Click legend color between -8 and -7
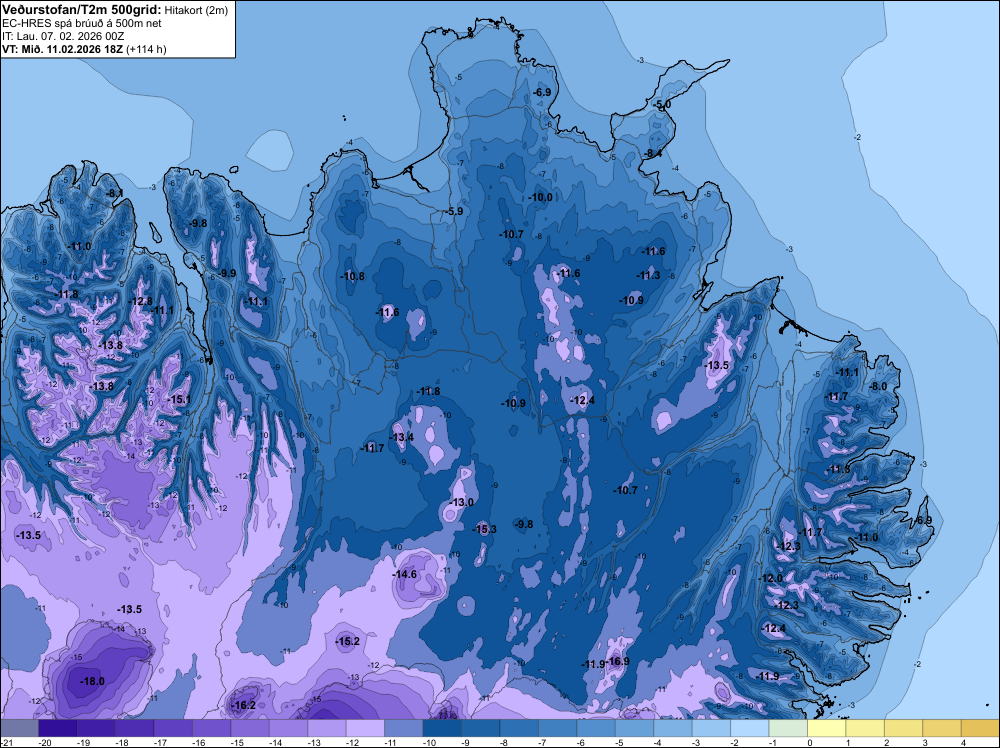The width and height of the screenshot is (1000, 748). 519,728
